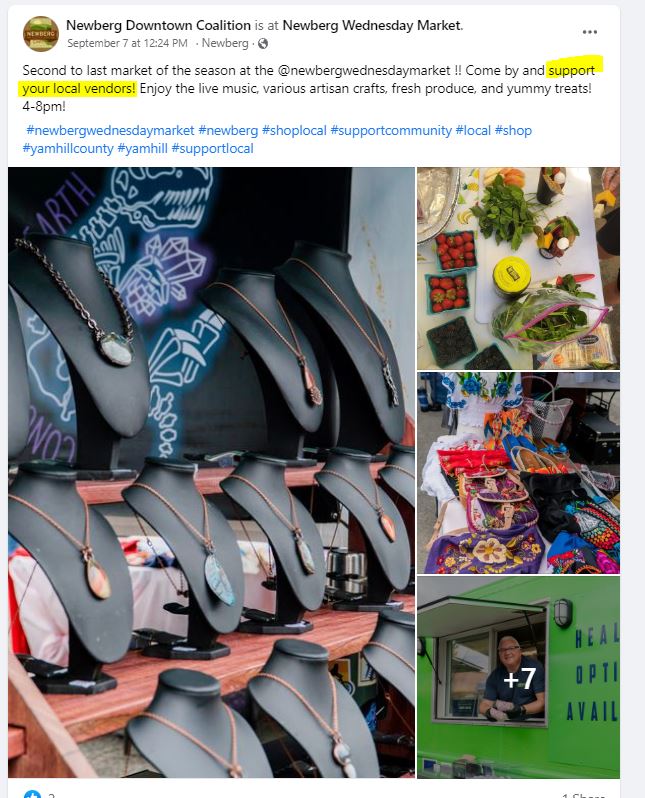
Task: Click the Newberg Downtown Coalition profile picture
Action: [41, 34]
